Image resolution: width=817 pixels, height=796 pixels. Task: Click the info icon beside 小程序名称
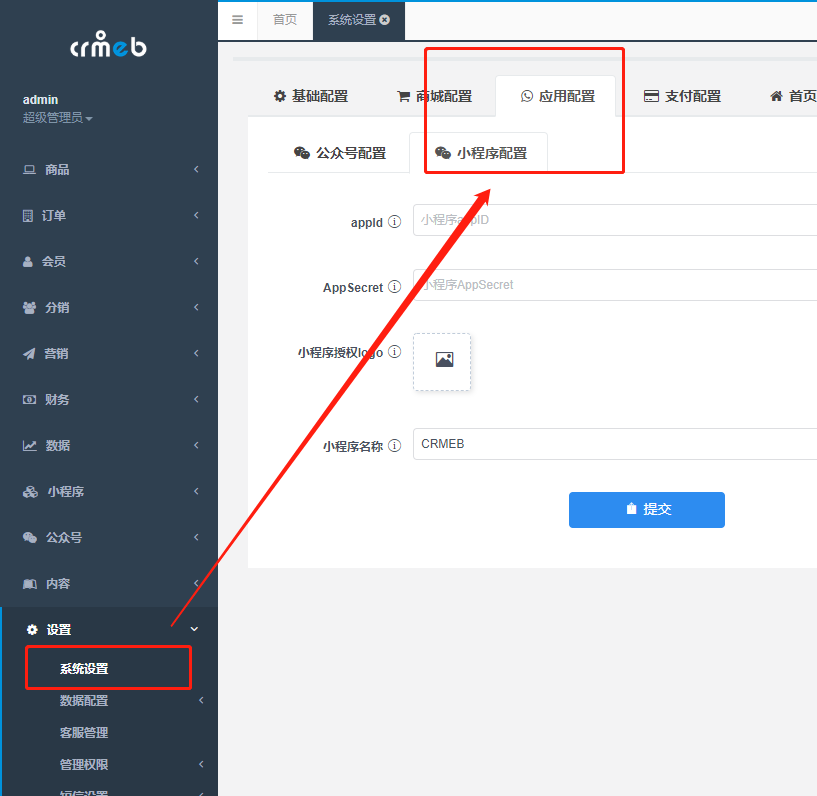click(x=396, y=446)
